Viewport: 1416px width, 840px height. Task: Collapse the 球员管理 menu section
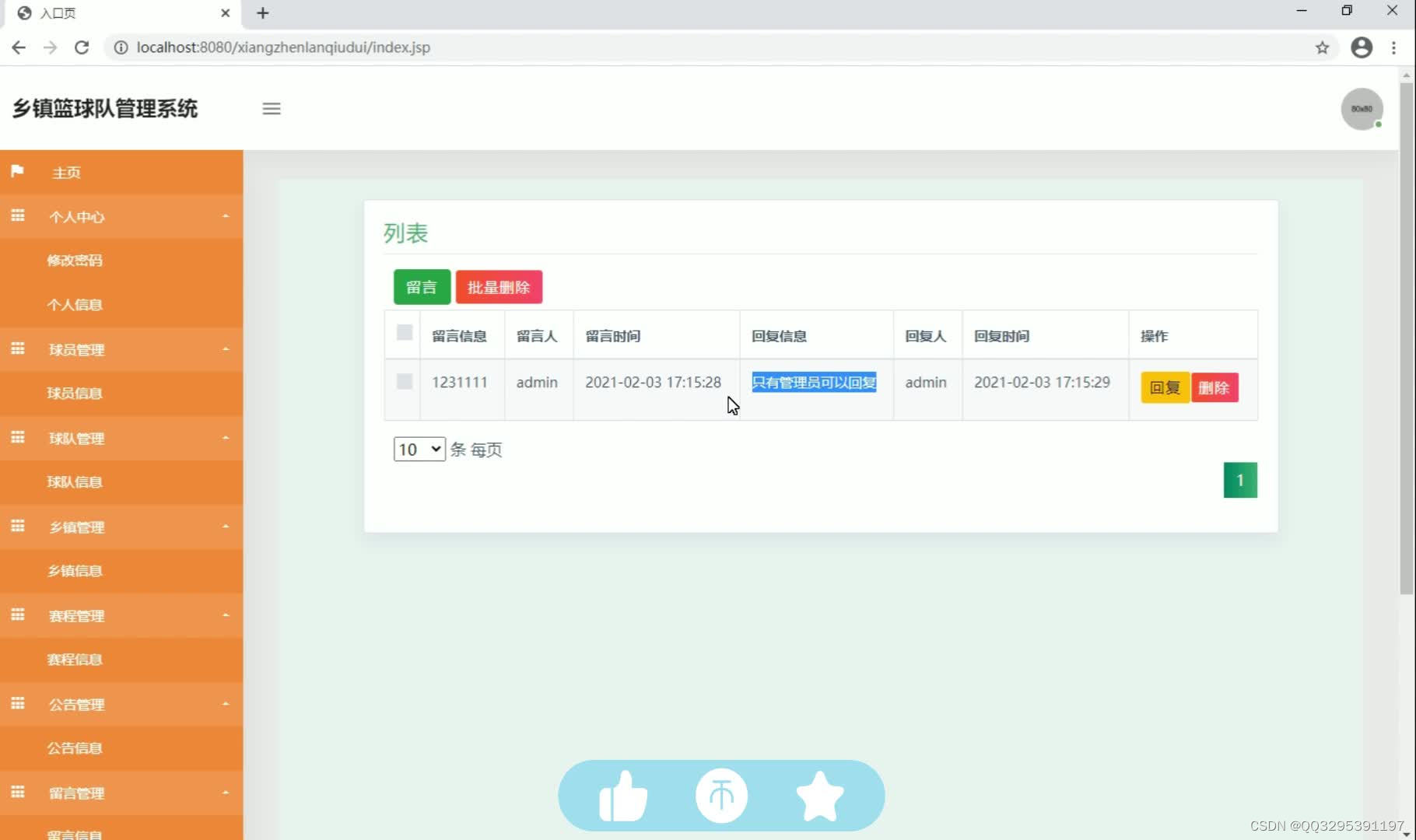(x=226, y=349)
